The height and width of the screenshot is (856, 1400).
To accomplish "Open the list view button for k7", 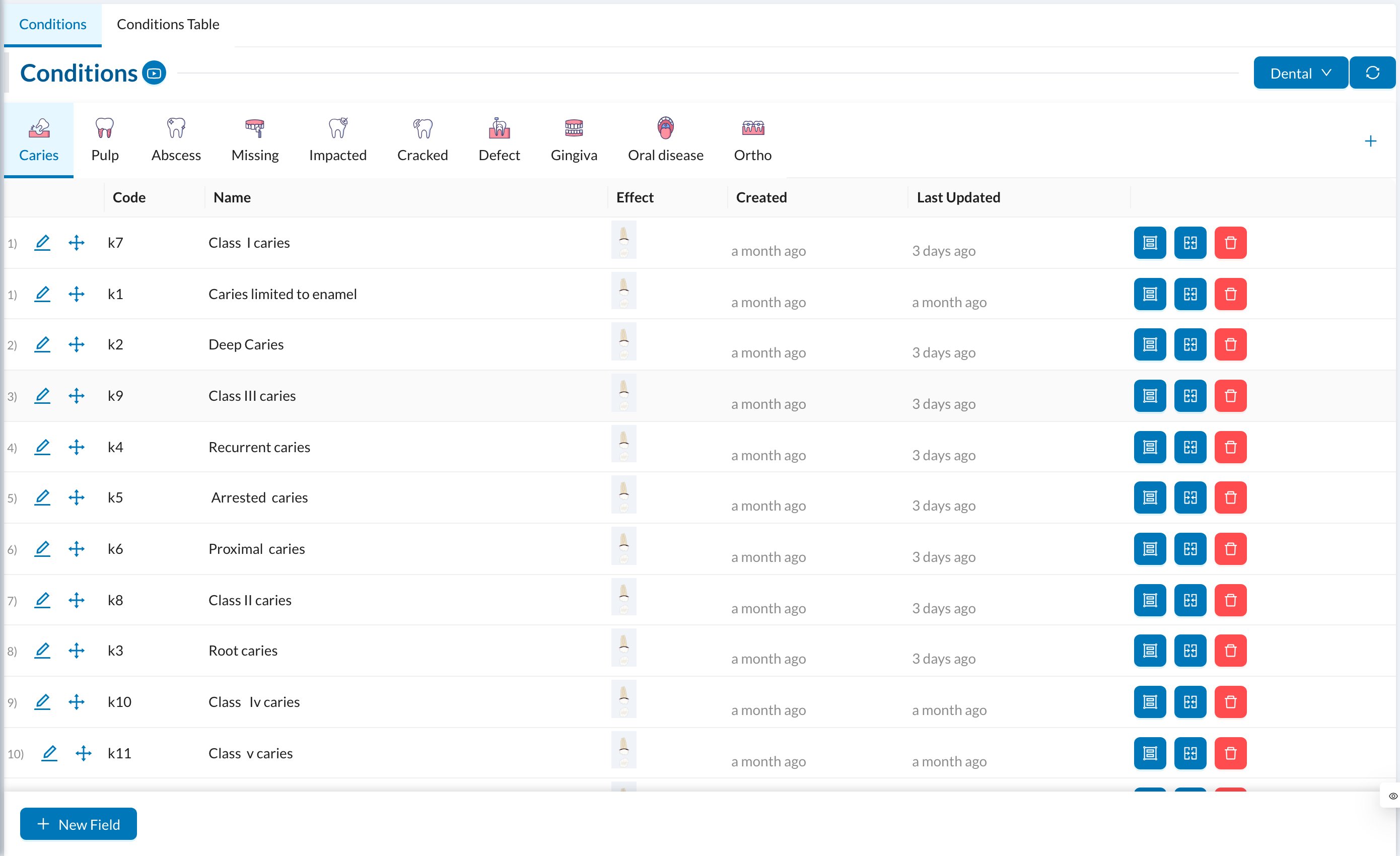I will click(x=1149, y=243).
